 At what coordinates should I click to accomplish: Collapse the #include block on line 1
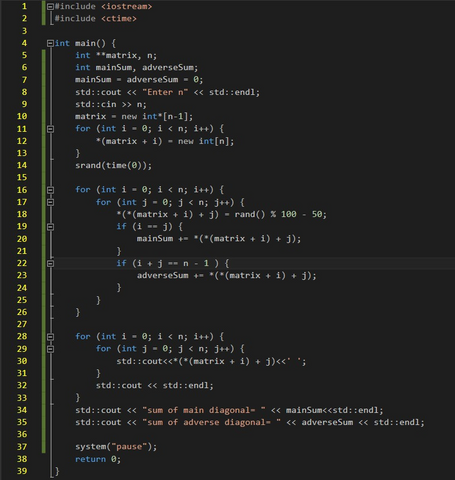50,6
